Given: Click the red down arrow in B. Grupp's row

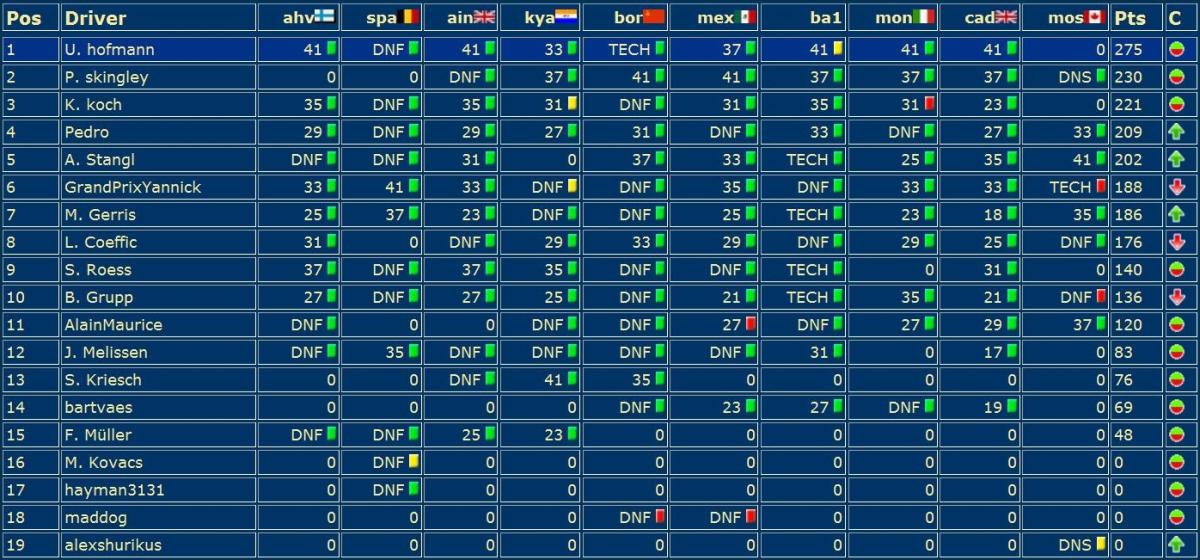Looking at the screenshot, I should [x=1177, y=297].
